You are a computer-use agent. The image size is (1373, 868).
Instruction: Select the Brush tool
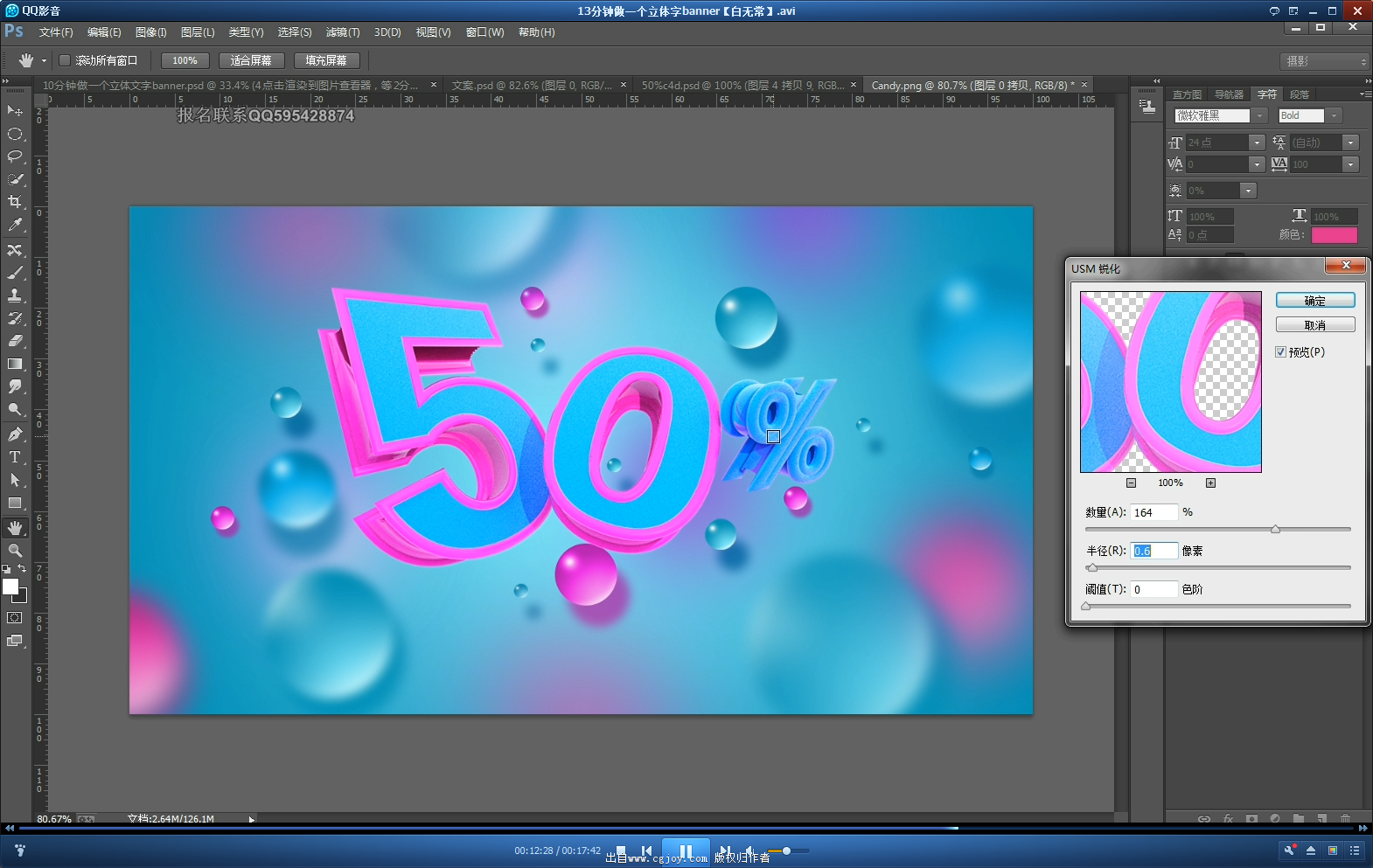coord(15,273)
